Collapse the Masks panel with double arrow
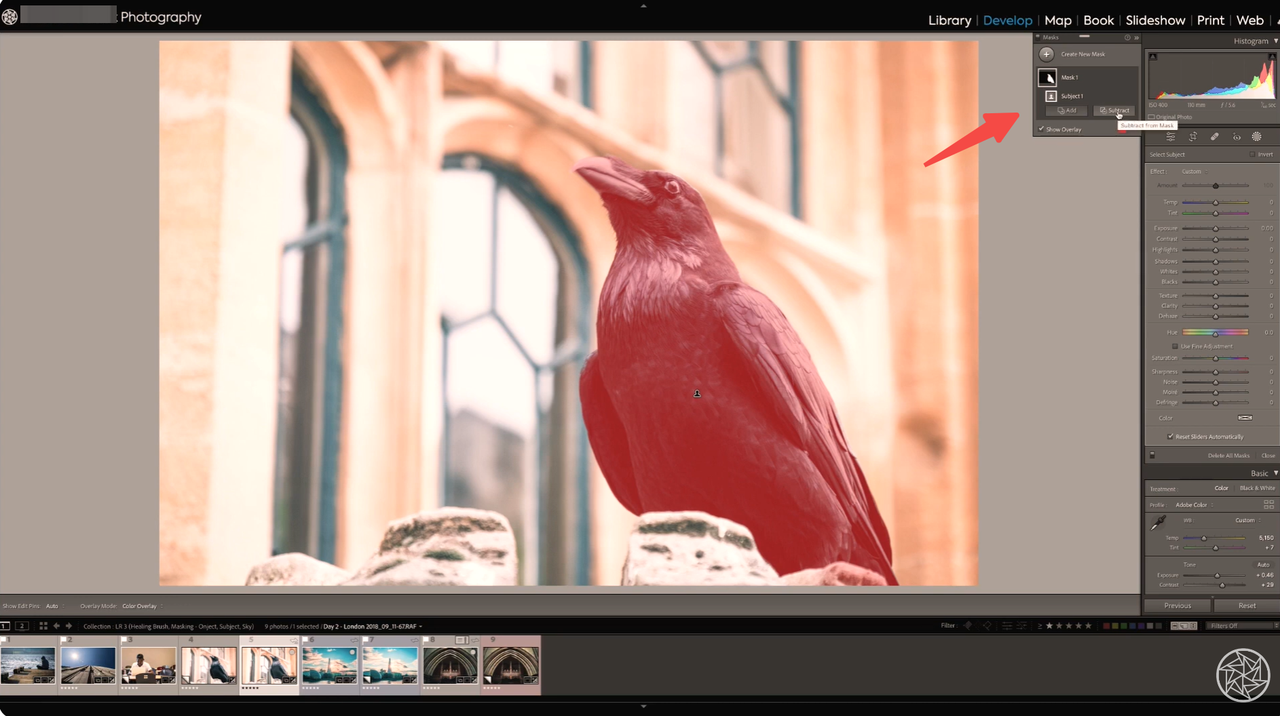The width and height of the screenshot is (1280, 716). click(1136, 38)
